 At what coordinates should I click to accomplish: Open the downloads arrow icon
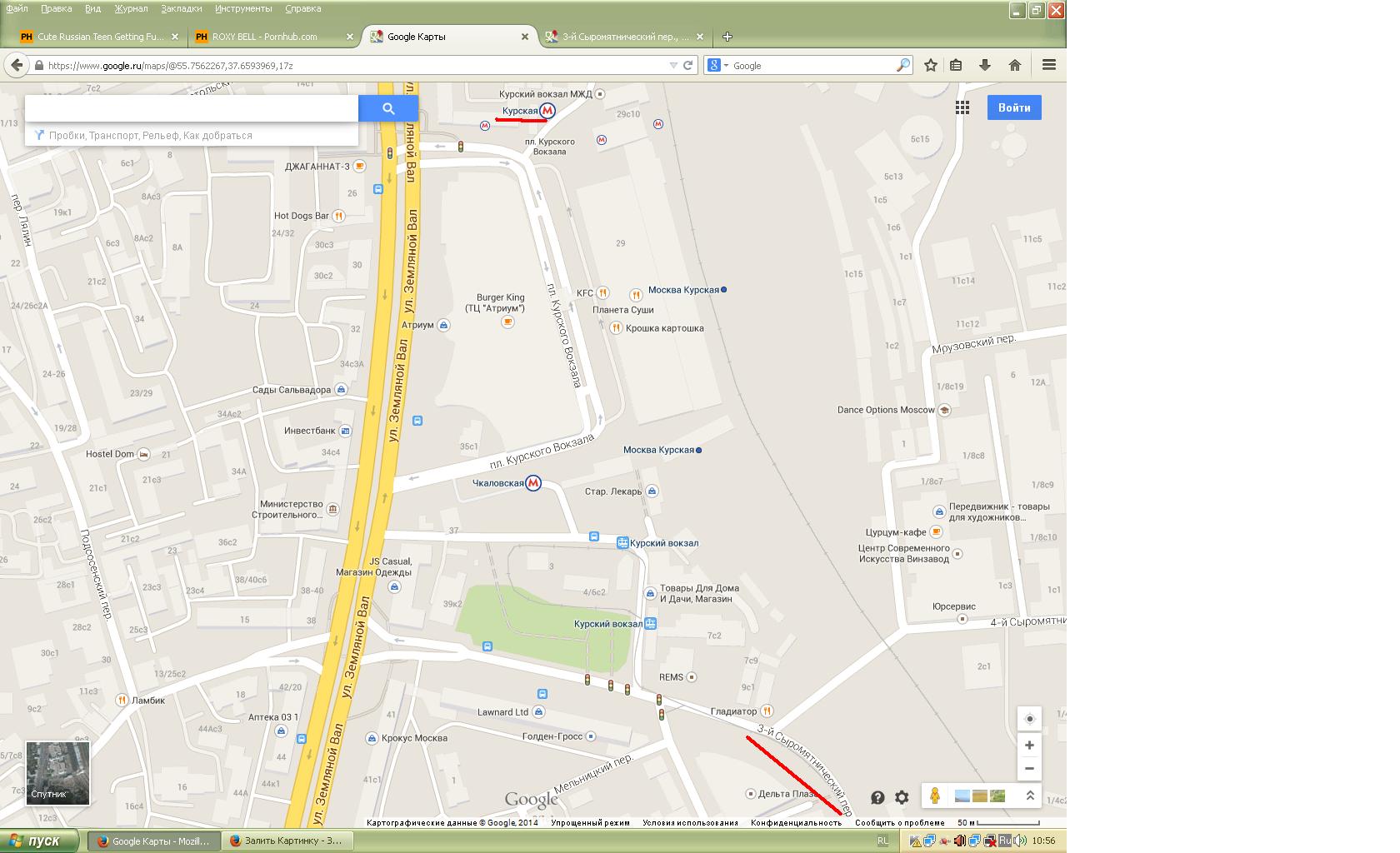(985, 65)
